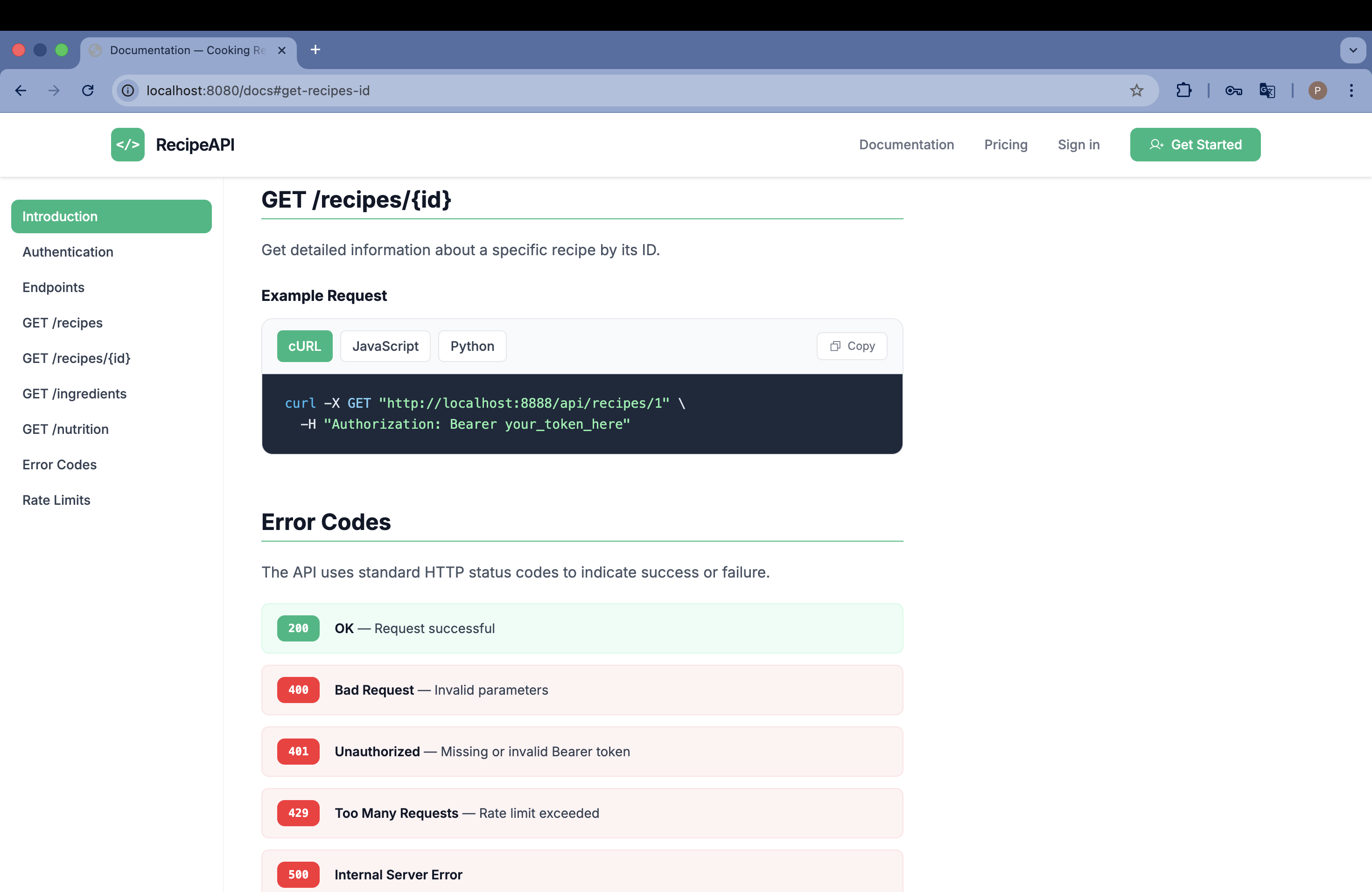This screenshot has width=1372, height=892.
Task: Open the browser extensions puzzle icon
Action: click(x=1183, y=91)
